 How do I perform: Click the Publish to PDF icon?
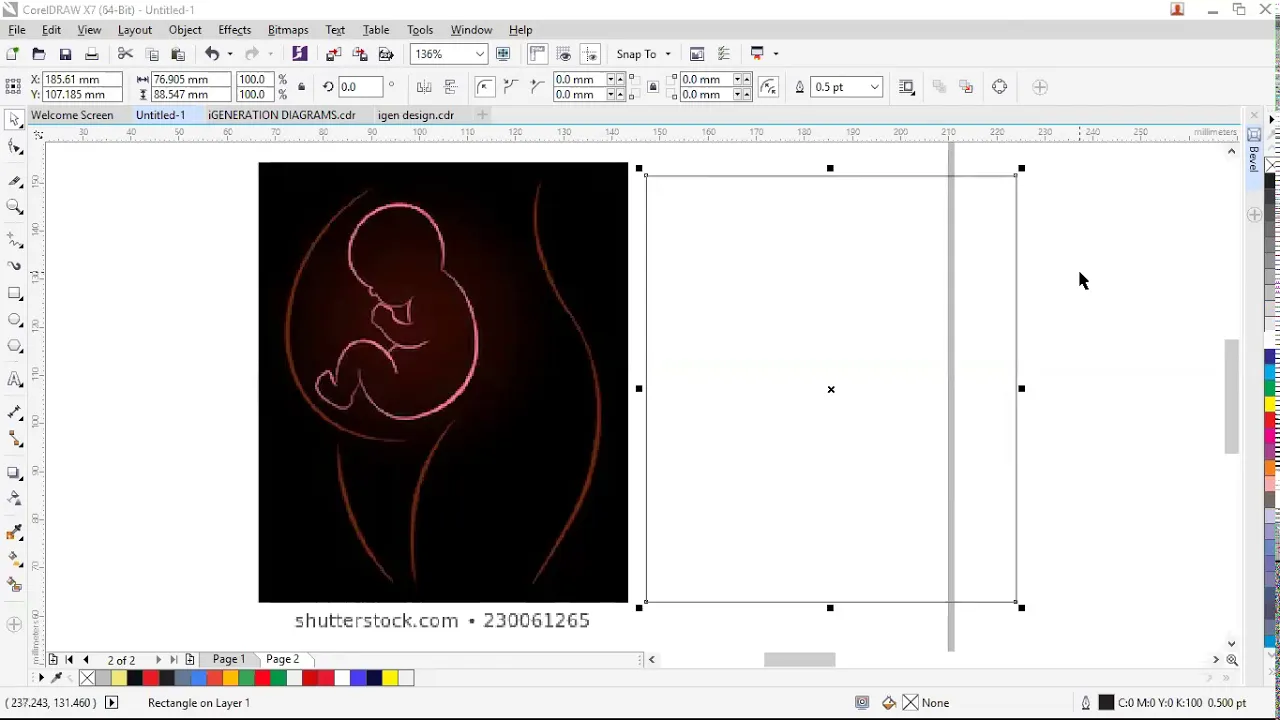pos(386,54)
